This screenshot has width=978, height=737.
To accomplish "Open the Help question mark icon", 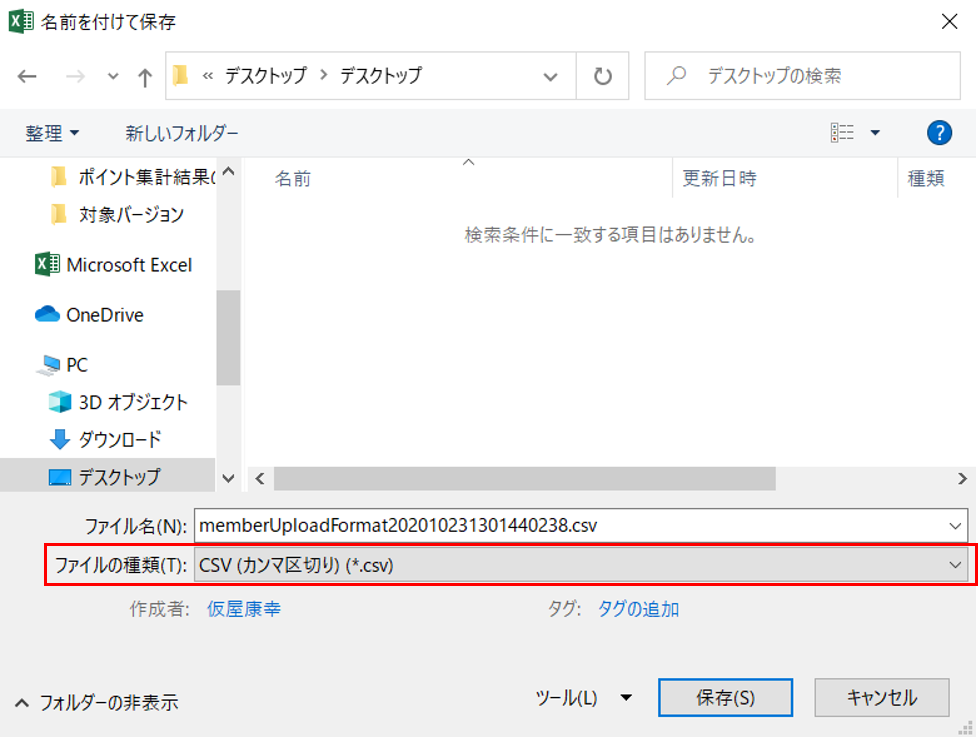I will click(x=938, y=133).
